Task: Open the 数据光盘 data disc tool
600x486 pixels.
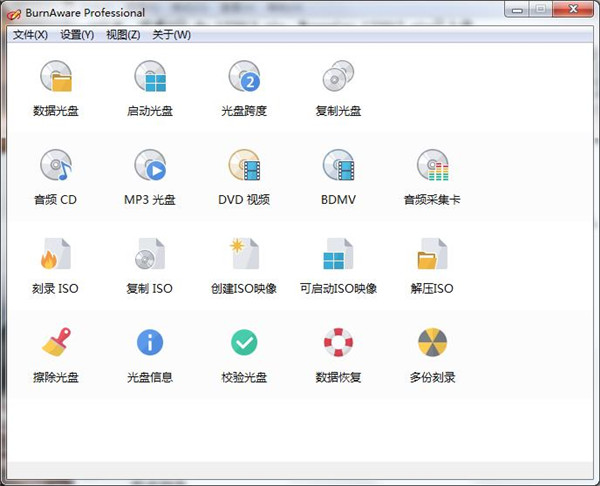Action: (56, 77)
